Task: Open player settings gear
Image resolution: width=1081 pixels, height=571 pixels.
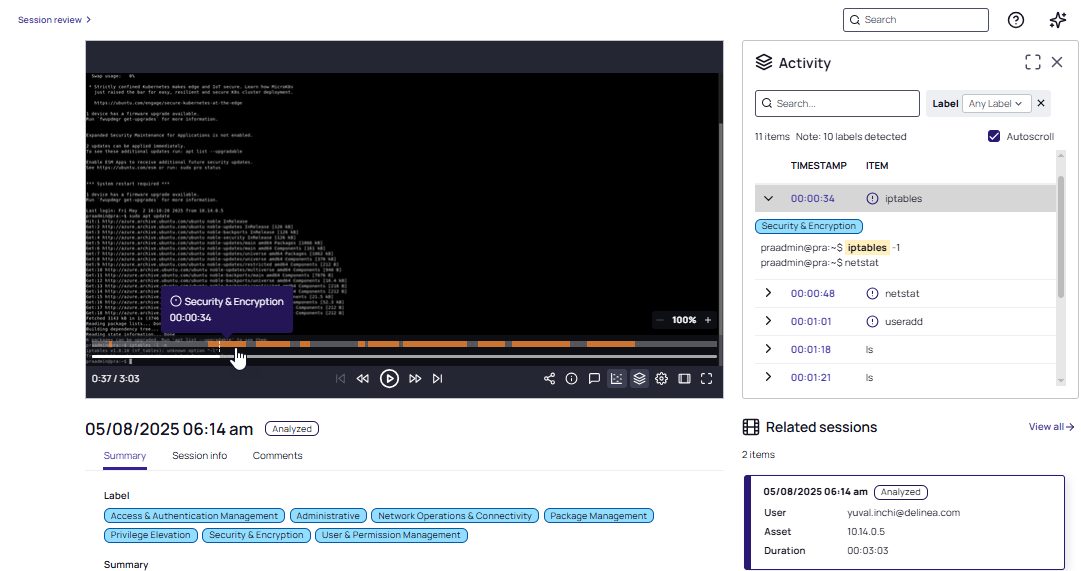Action: (x=662, y=379)
